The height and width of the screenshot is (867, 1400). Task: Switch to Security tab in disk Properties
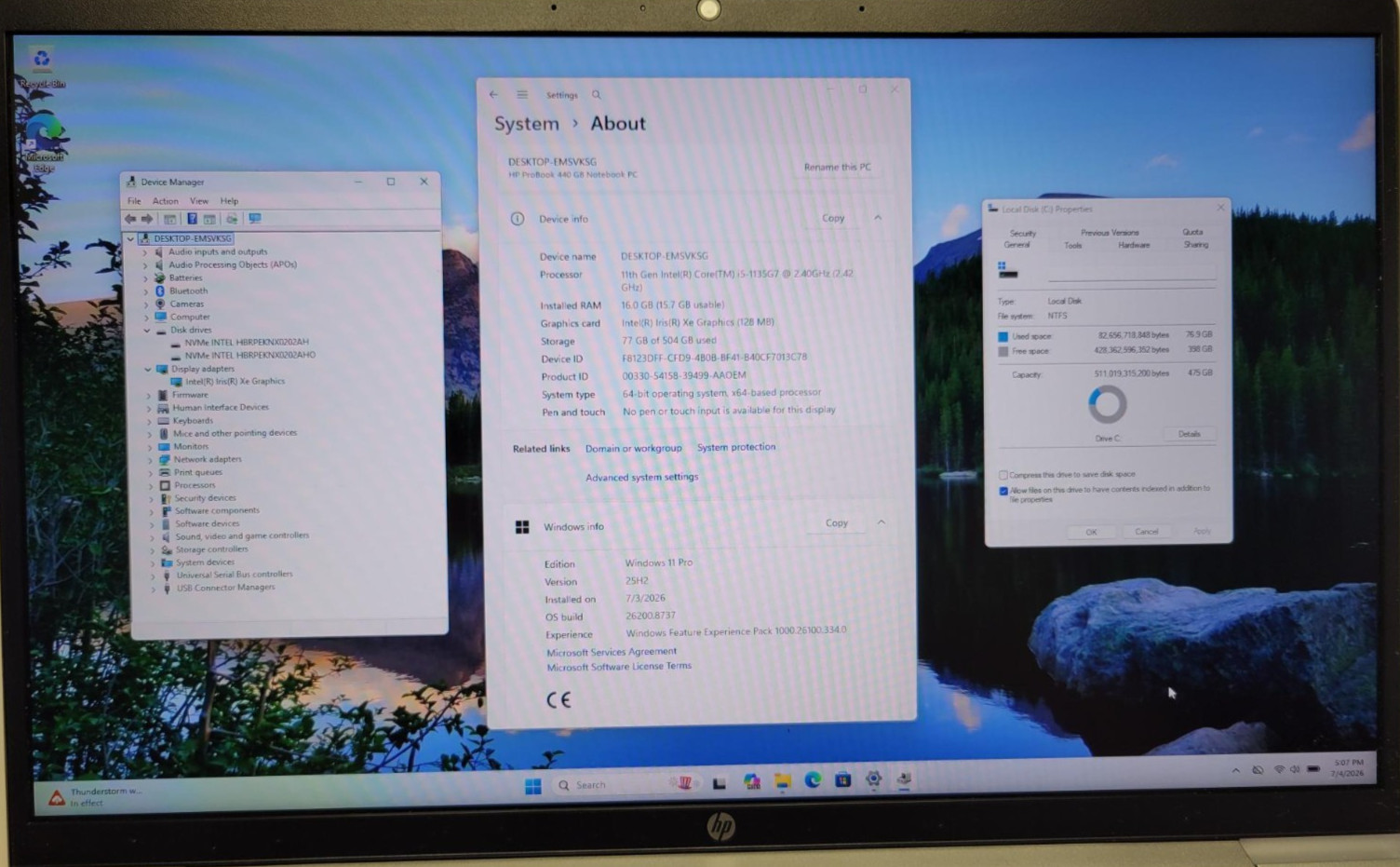click(x=1023, y=233)
